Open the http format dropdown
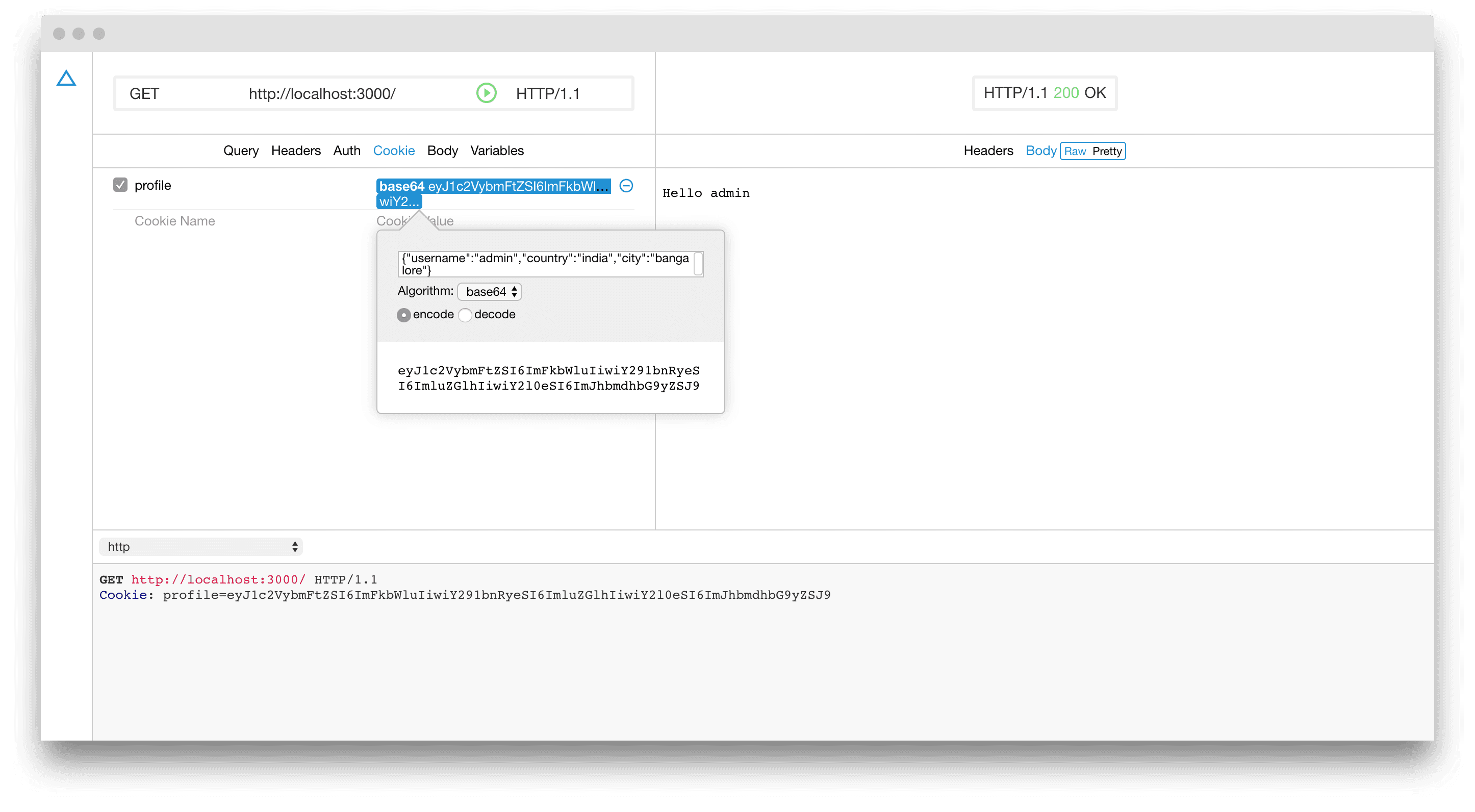Screen dimensions: 1475x812 point(201,547)
